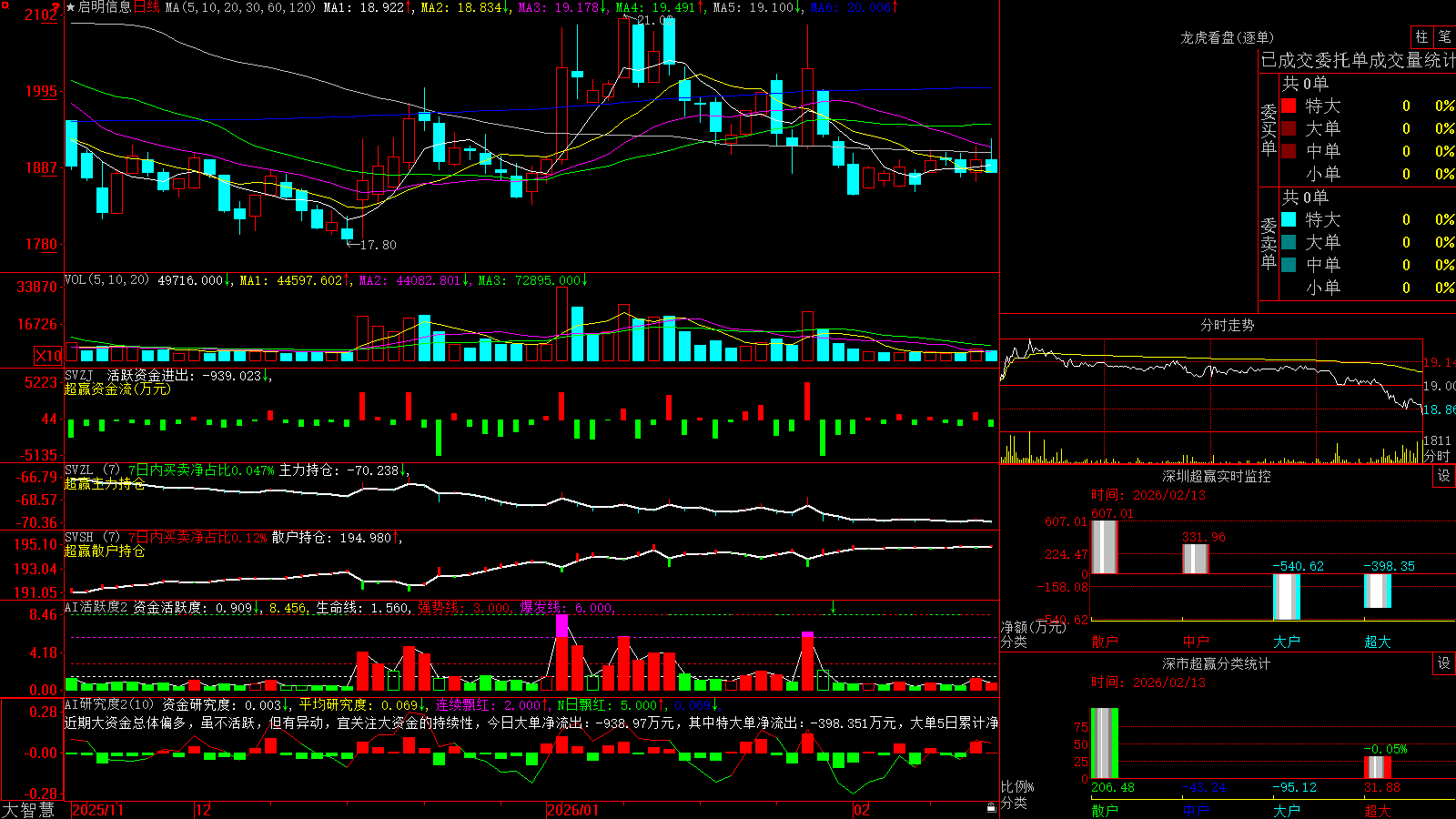Switch 龙虎看盘 view to 柱 mode
The width and height of the screenshot is (1456, 819).
point(1421,36)
